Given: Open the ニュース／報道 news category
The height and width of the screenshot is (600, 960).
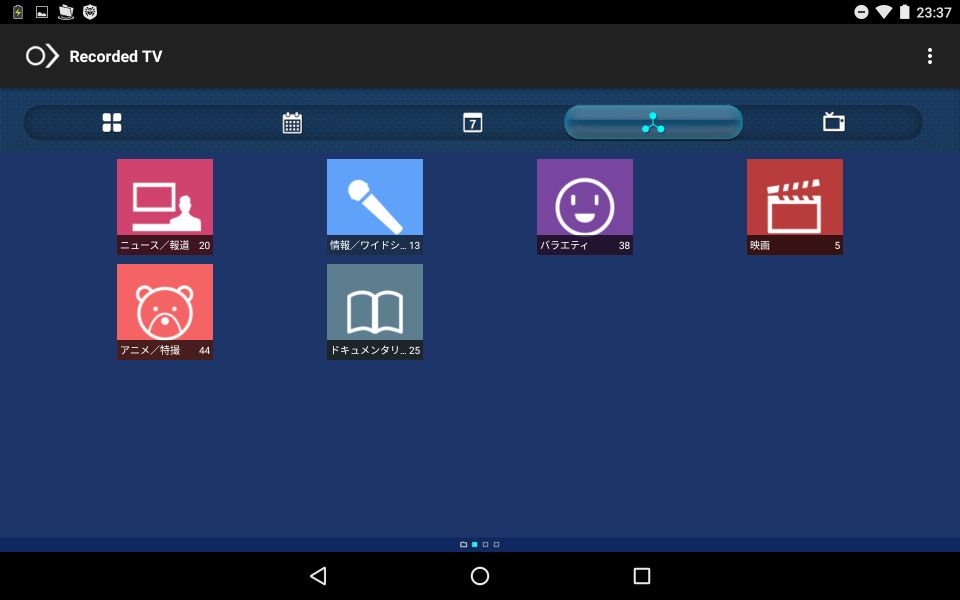Looking at the screenshot, I should pos(165,206).
